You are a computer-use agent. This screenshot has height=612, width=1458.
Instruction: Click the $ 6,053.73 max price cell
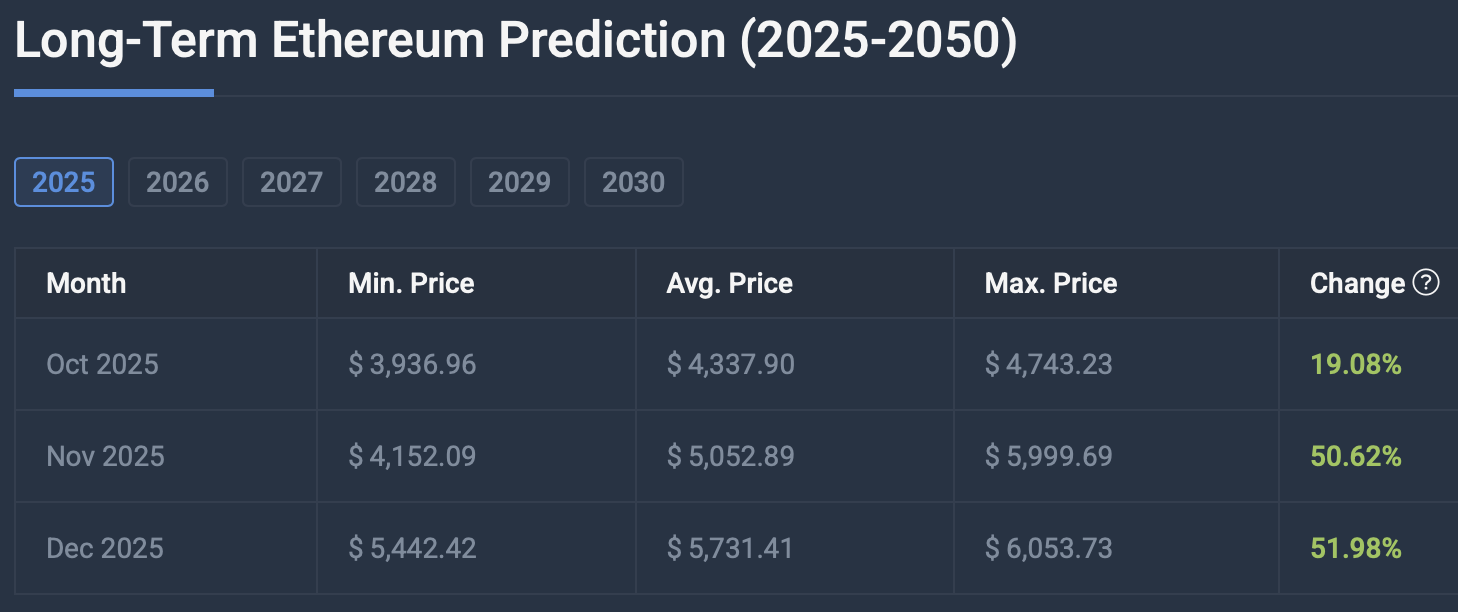coord(1048,548)
